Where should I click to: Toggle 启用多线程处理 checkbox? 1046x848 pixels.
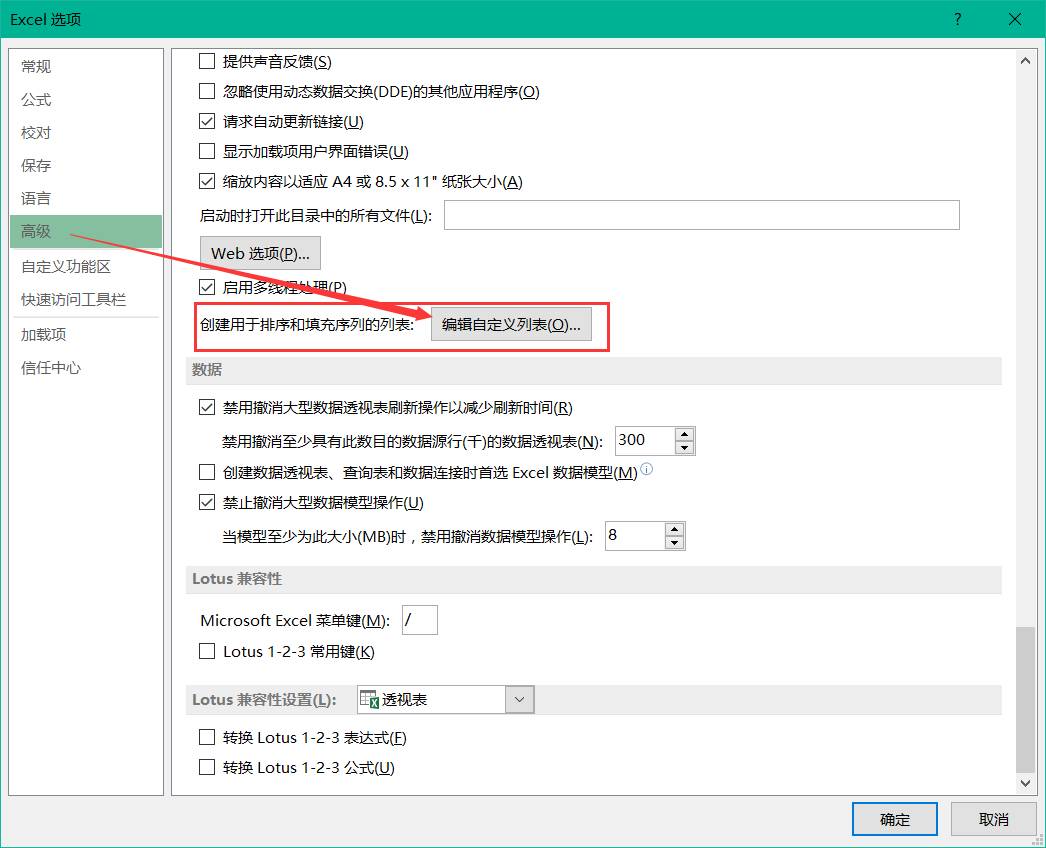click(x=207, y=288)
